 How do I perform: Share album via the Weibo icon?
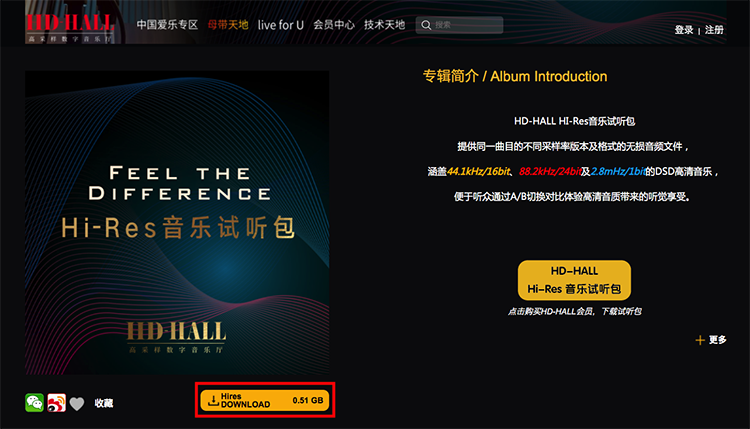click(x=56, y=403)
